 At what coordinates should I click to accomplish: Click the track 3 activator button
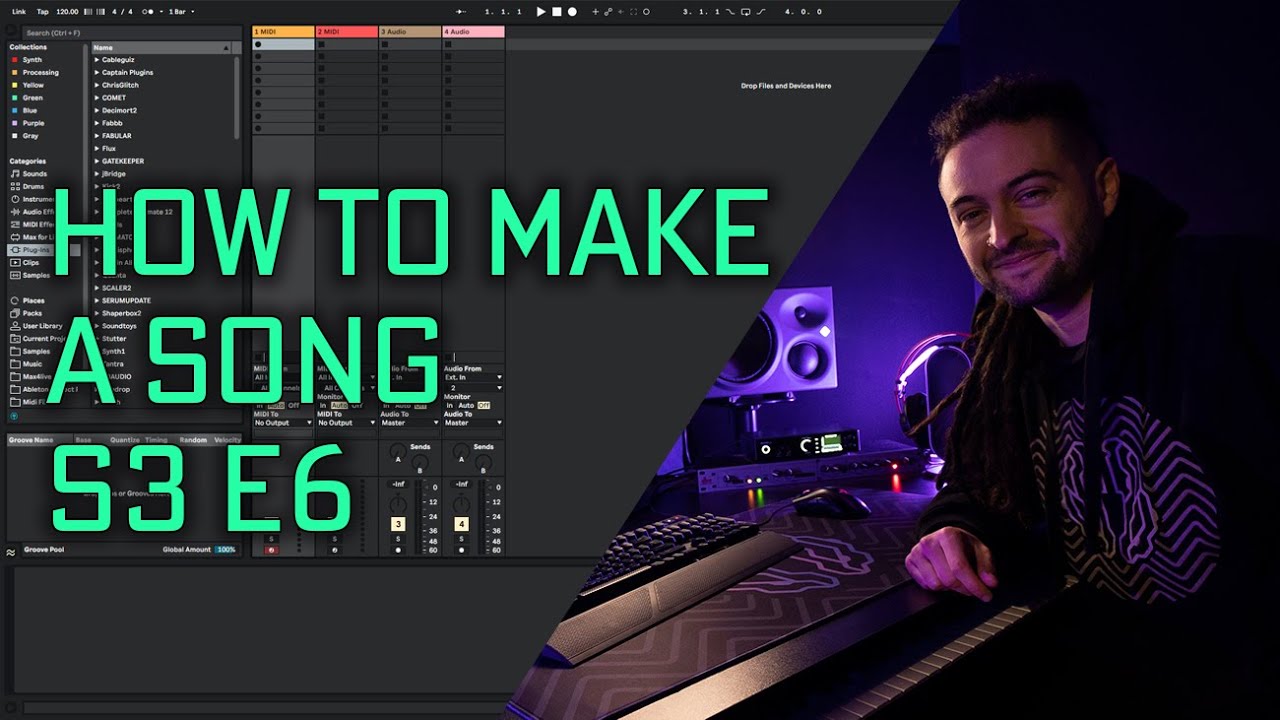coord(398,524)
